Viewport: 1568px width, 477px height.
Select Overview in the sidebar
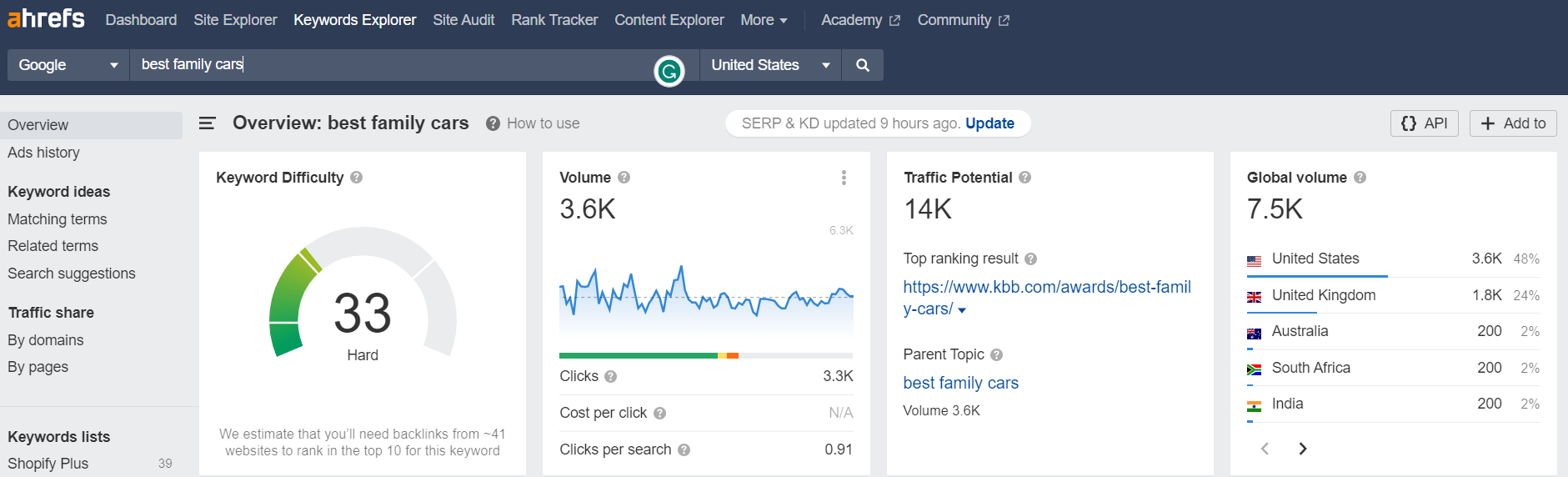click(x=91, y=125)
